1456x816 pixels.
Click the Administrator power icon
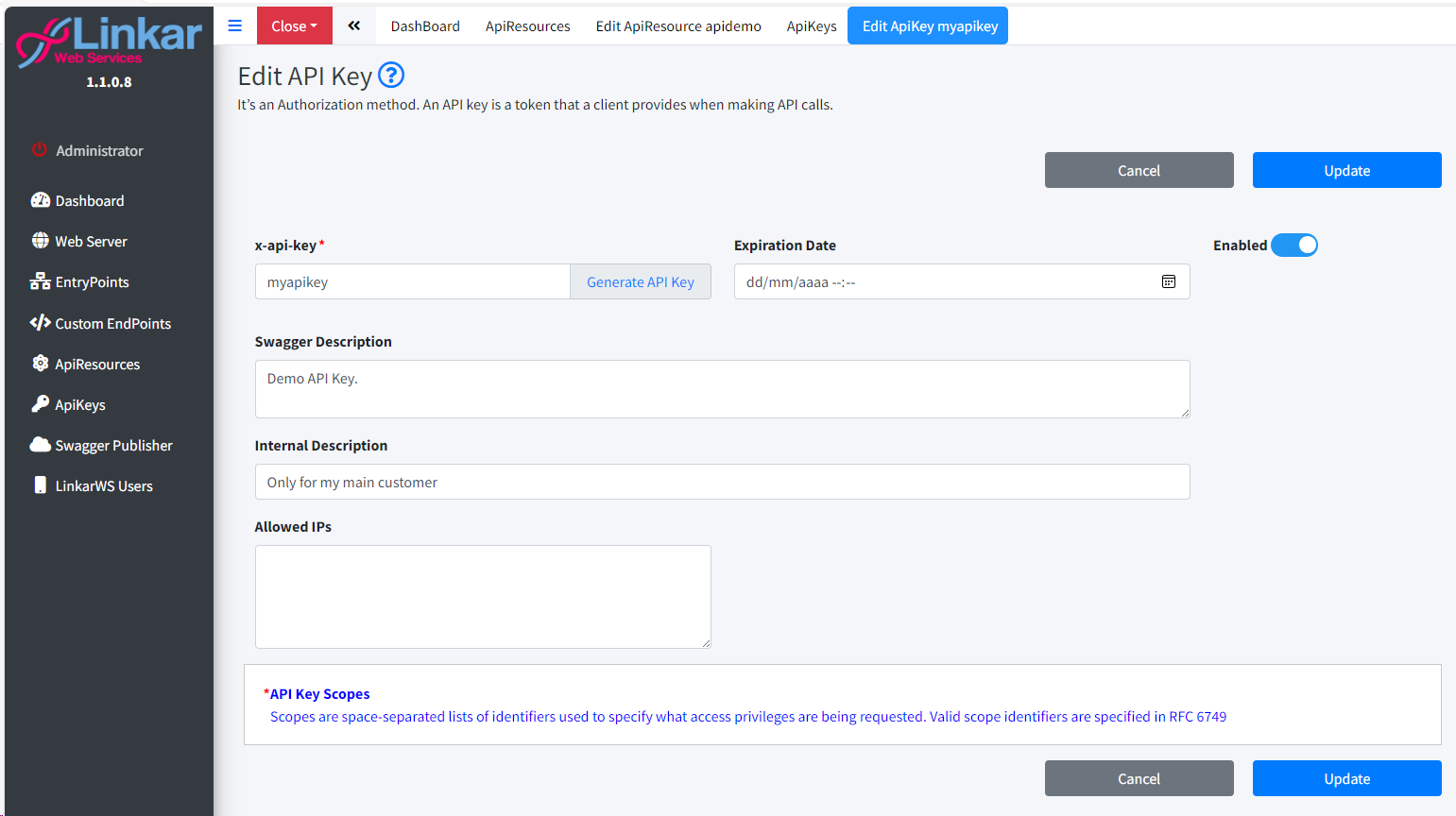(40, 150)
